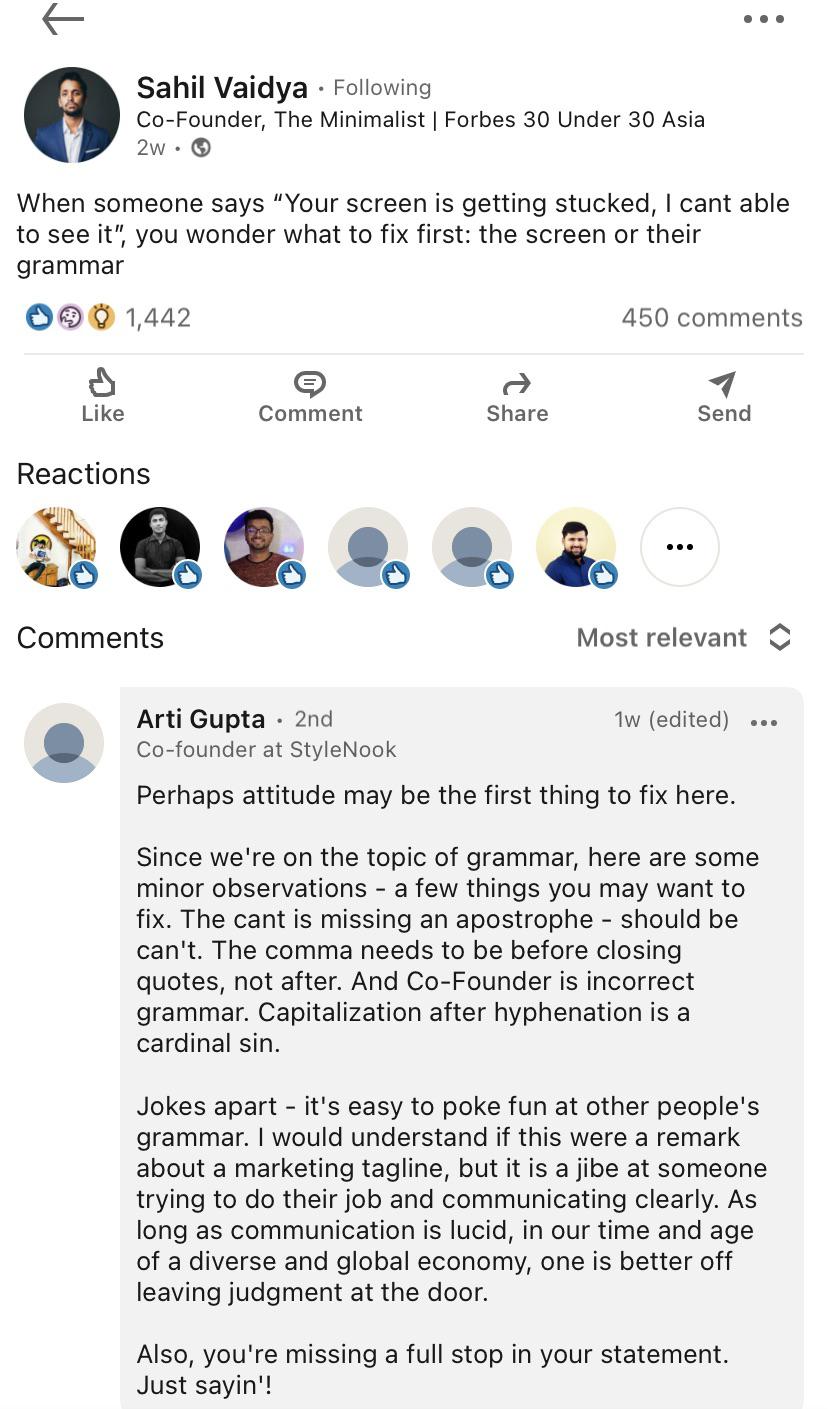Tap the back arrow icon

pos(63,19)
